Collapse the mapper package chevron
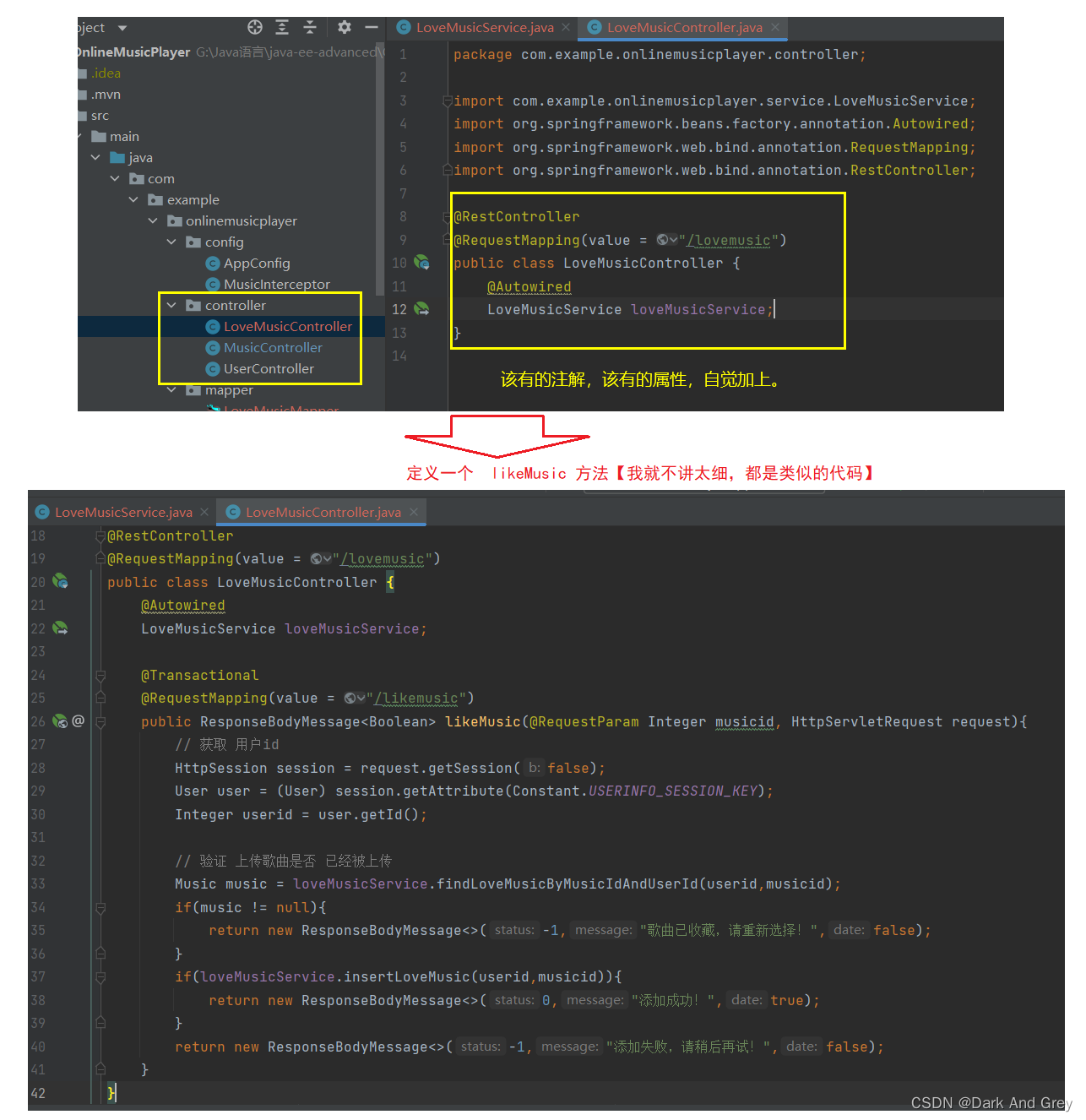Image resolution: width=1086 pixels, height=1120 pixels. (x=171, y=389)
